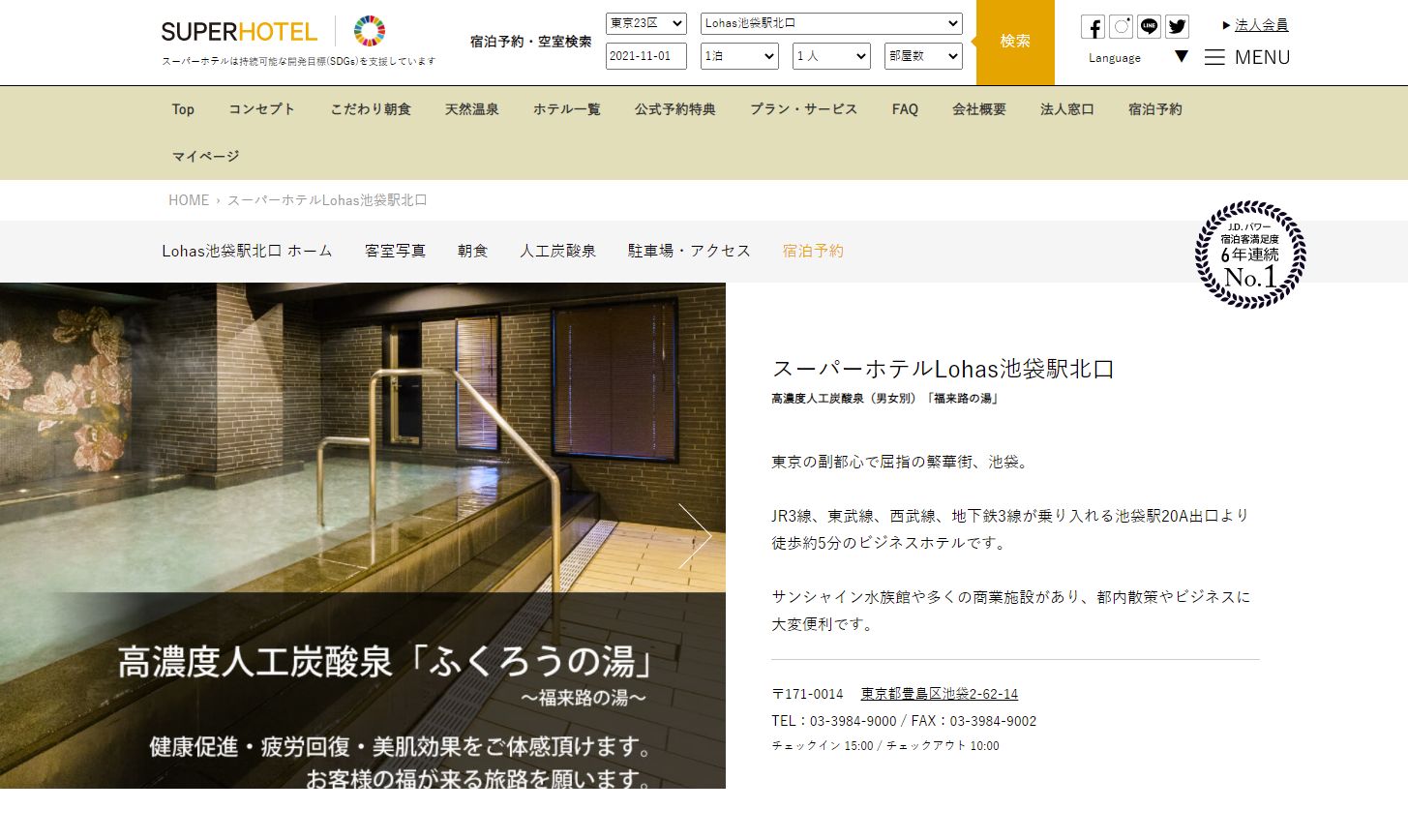The image size is (1408, 840).
Task: Select 駐車場・アクセス tab
Action: coord(689,251)
